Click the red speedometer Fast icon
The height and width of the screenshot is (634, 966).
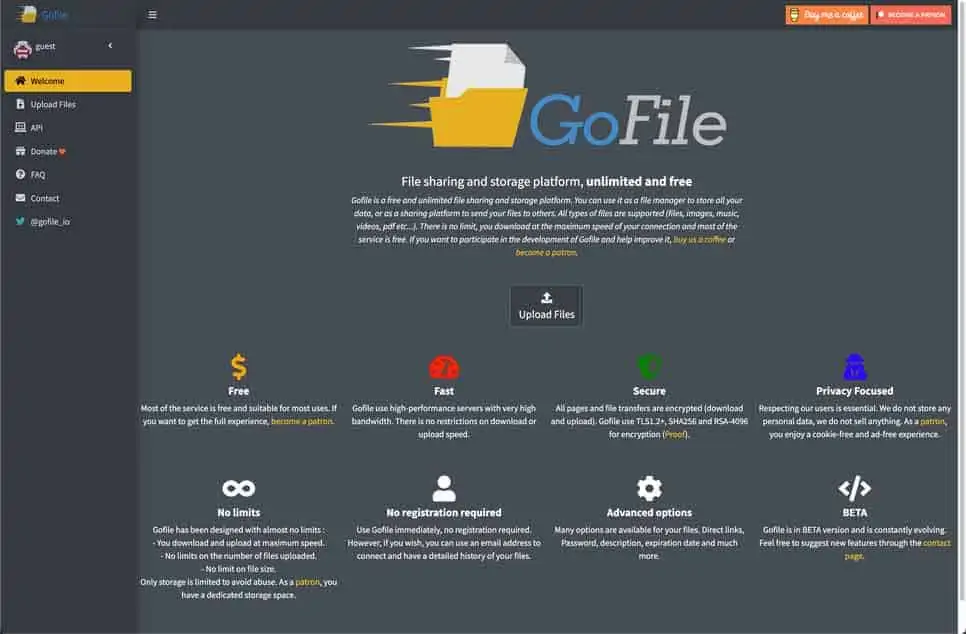443,367
